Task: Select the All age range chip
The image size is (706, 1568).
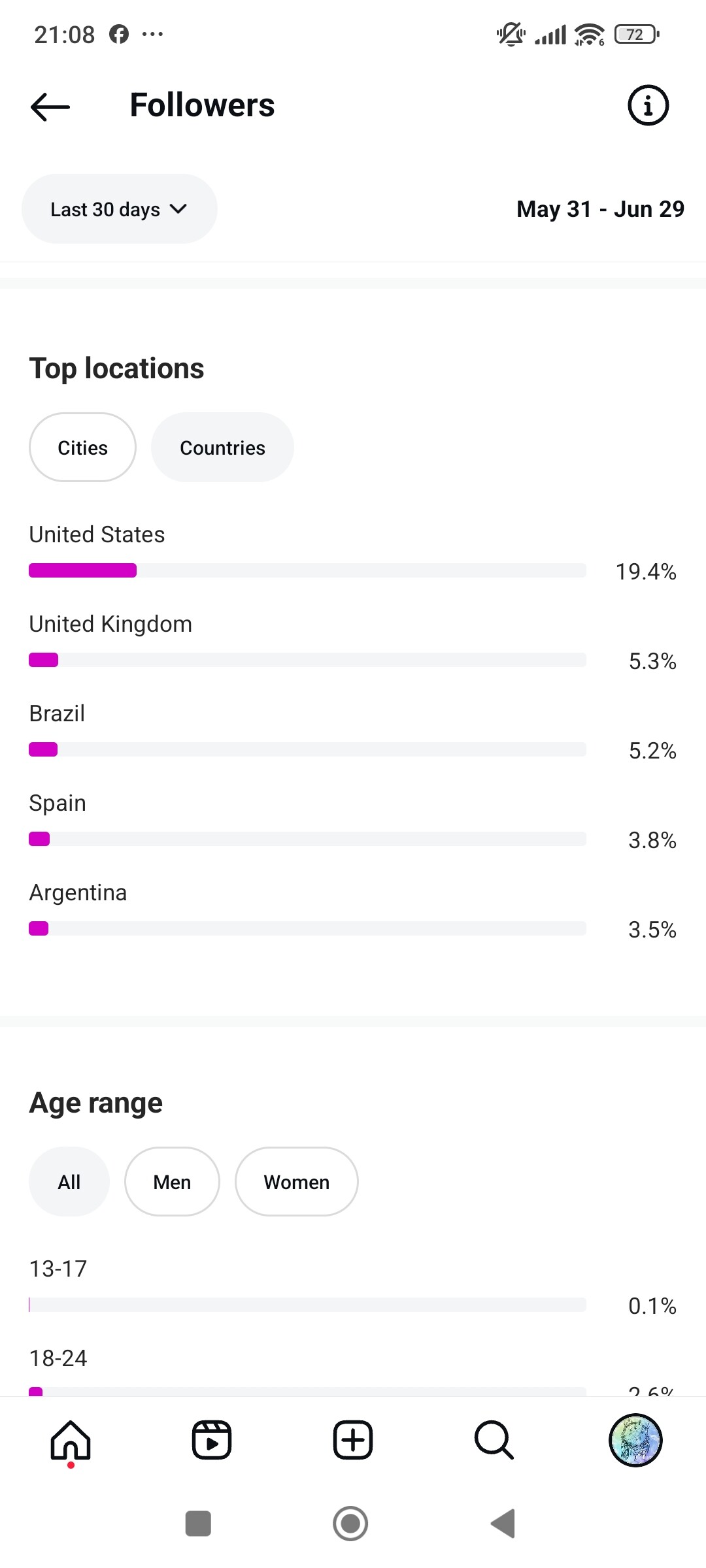Action: [x=69, y=1182]
